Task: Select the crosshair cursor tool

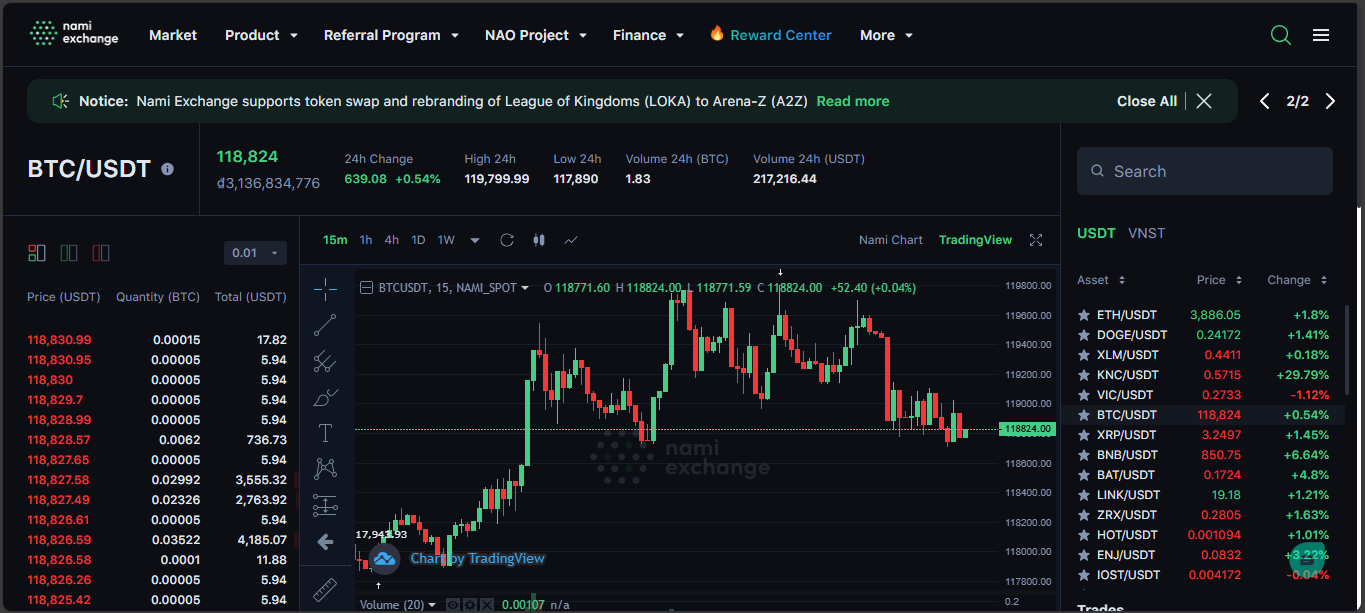Action: point(325,290)
